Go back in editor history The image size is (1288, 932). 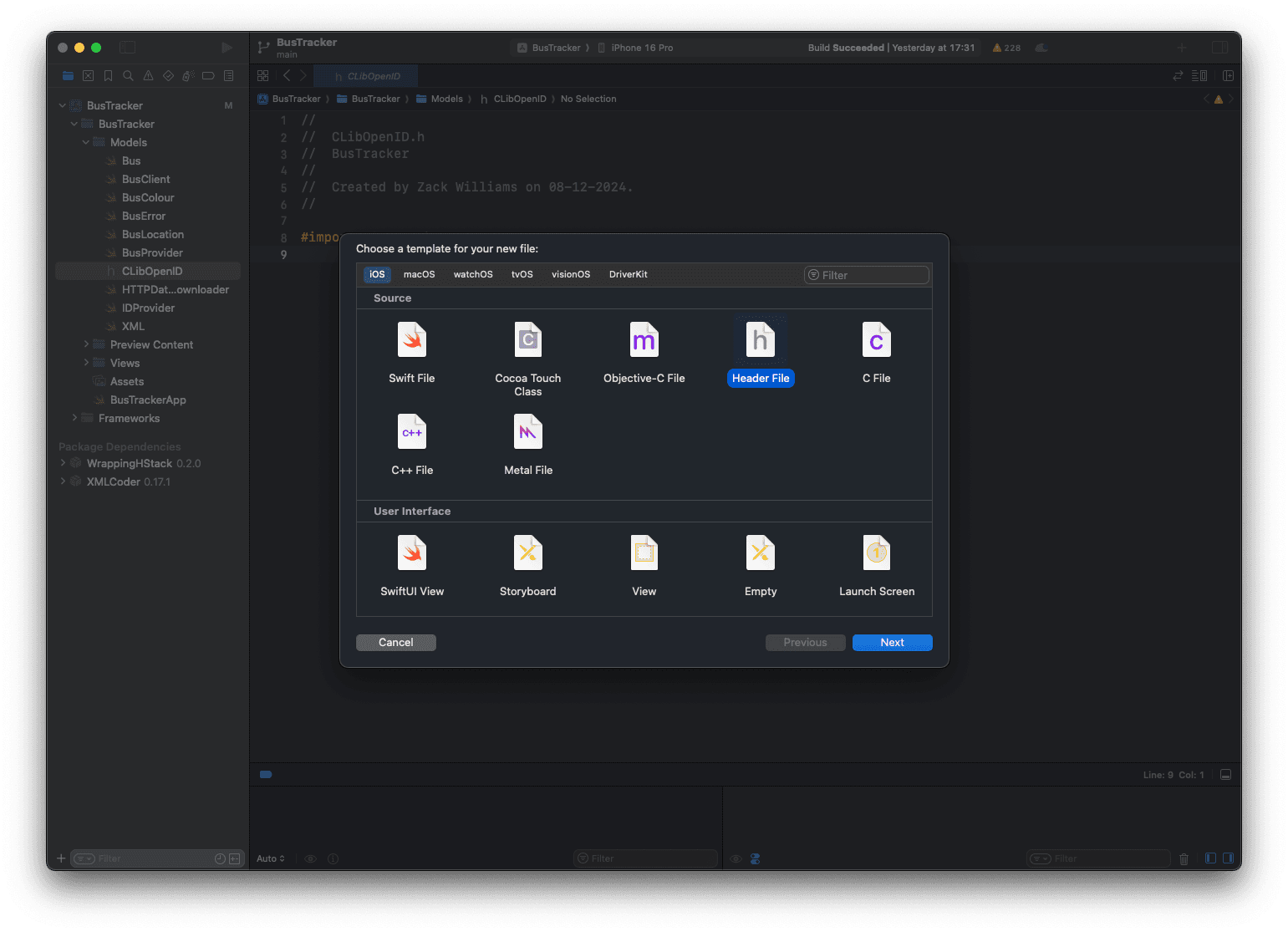pos(287,76)
